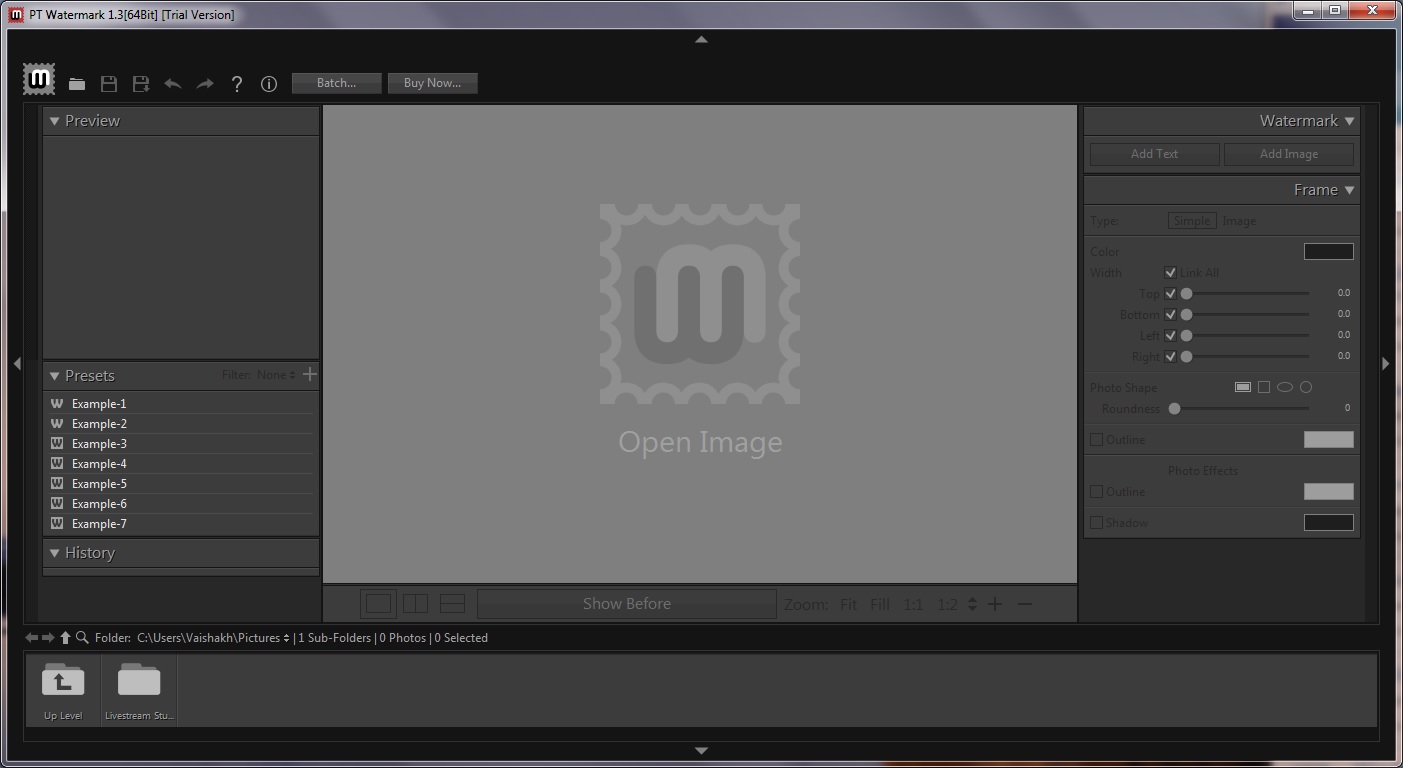
Task: Select the square photo shape
Action: click(x=1264, y=387)
